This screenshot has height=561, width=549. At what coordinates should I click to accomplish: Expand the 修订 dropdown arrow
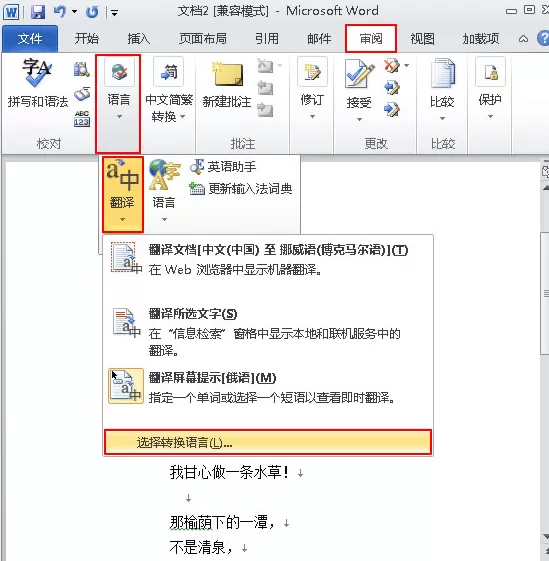(x=312, y=116)
